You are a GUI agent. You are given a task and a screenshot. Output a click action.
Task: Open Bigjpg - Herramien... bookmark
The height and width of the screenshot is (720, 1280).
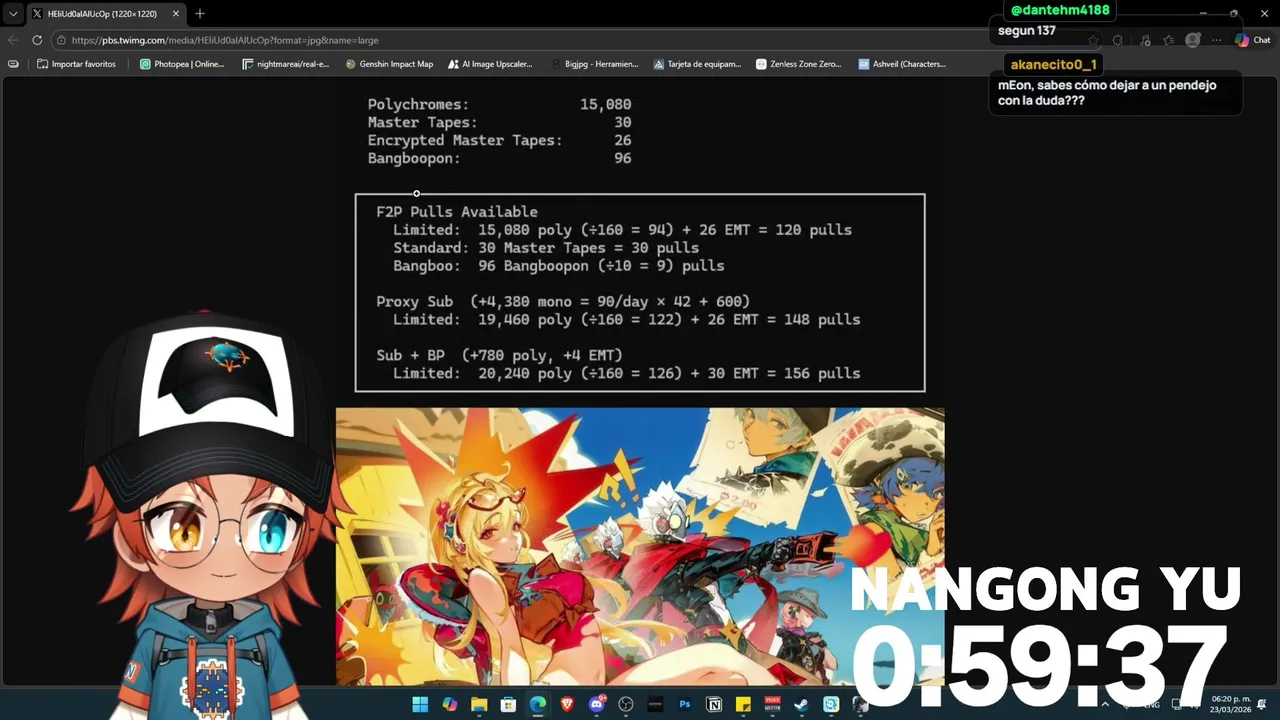(x=594, y=64)
